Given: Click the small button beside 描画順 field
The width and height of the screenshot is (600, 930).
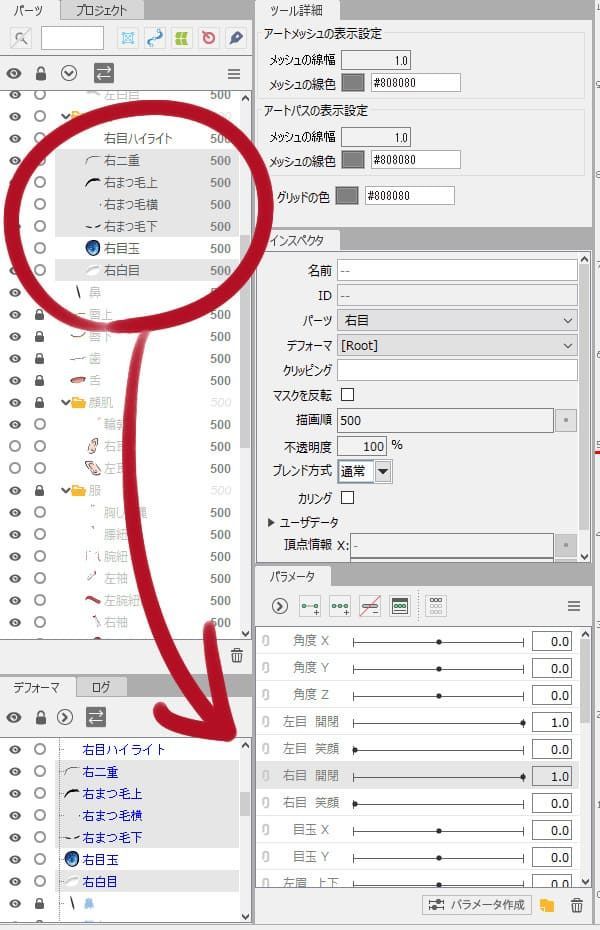Looking at the screenshot, I should [x=566, y=421].
